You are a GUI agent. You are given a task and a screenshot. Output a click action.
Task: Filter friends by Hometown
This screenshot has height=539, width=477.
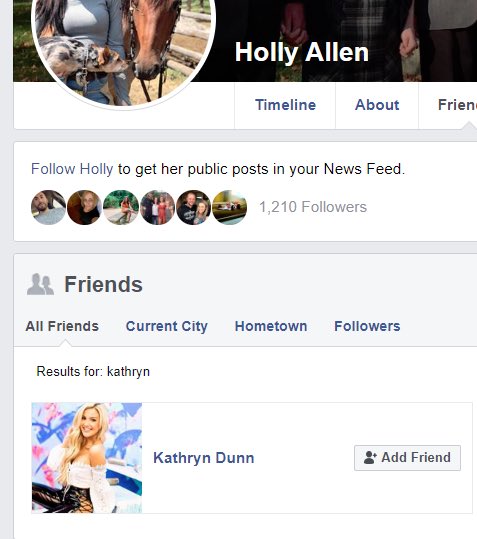click(x=271, y=326)
